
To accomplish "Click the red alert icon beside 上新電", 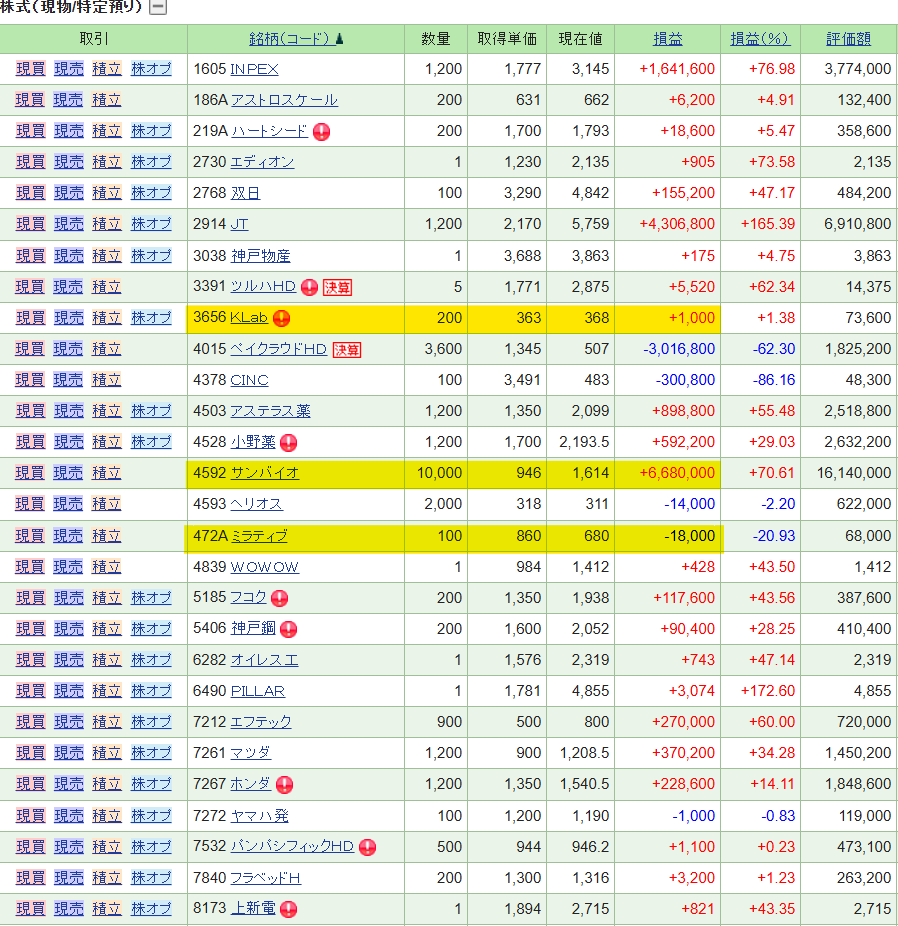I will coord(289,909).
